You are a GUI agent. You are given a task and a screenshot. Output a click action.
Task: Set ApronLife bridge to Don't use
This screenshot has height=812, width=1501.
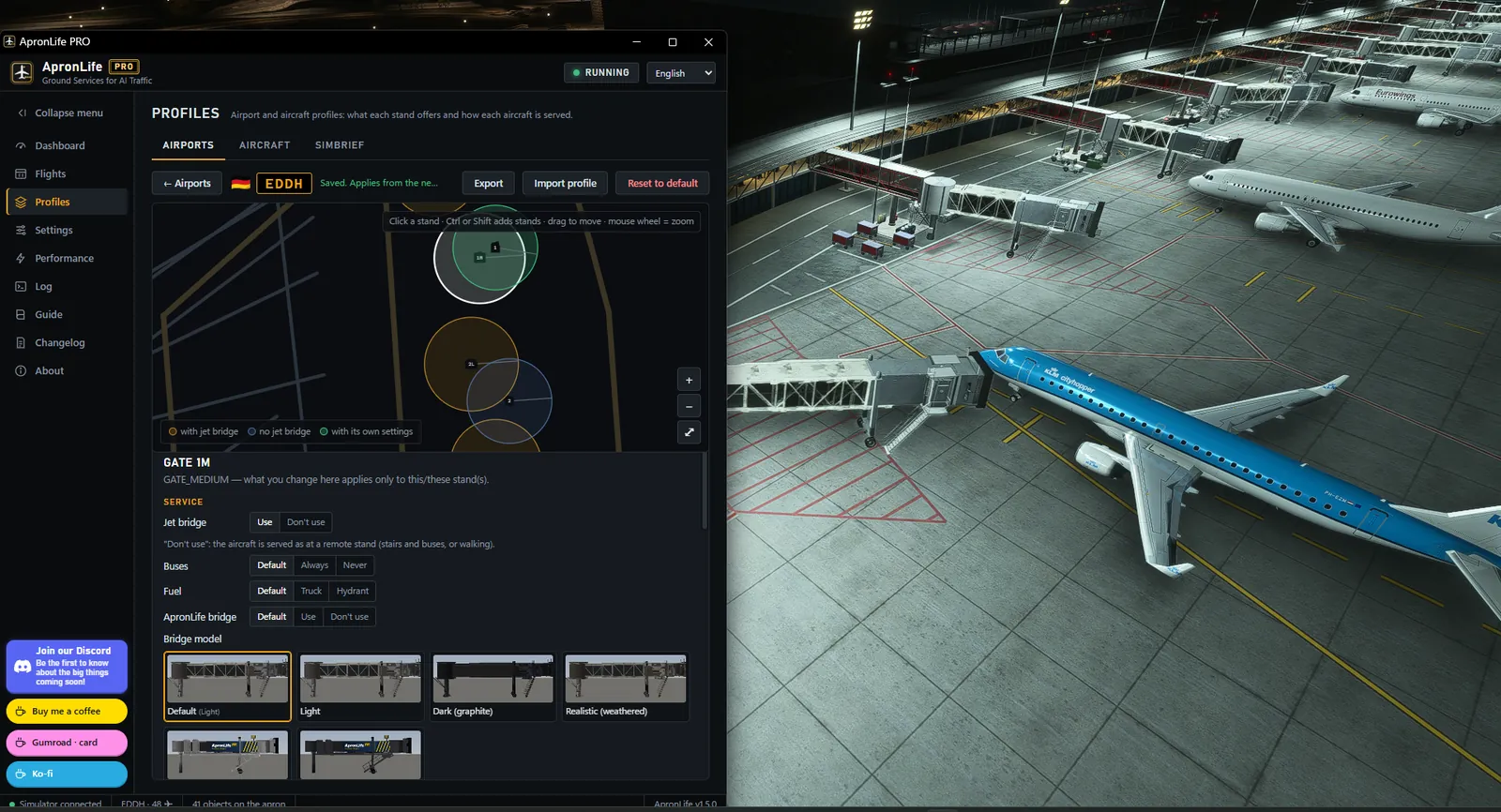click(x=349, y=617)
